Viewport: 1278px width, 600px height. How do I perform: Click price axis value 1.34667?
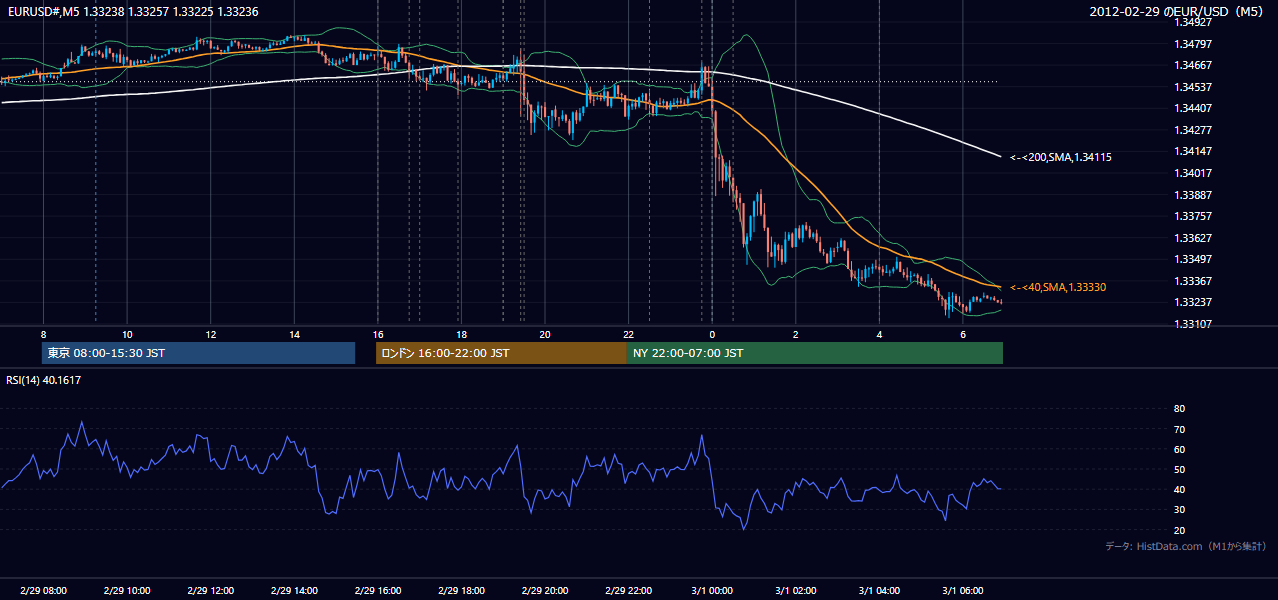(x=1192, y=65)
